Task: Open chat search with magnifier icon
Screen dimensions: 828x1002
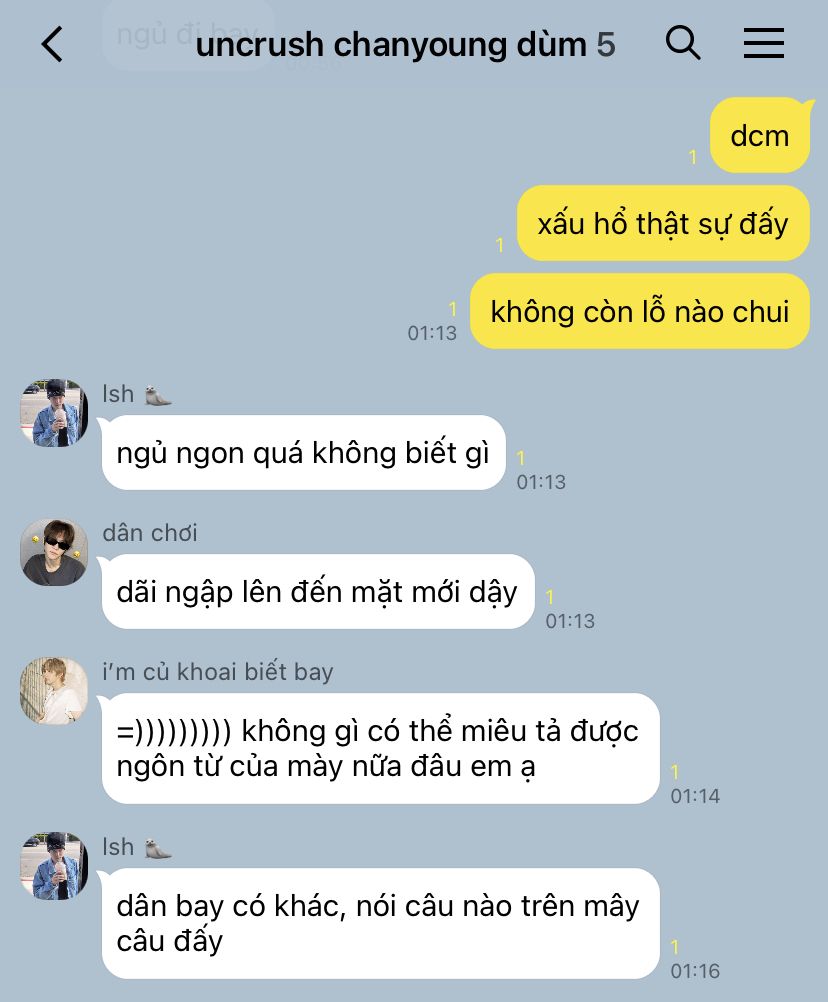Action: click(683, 43)
